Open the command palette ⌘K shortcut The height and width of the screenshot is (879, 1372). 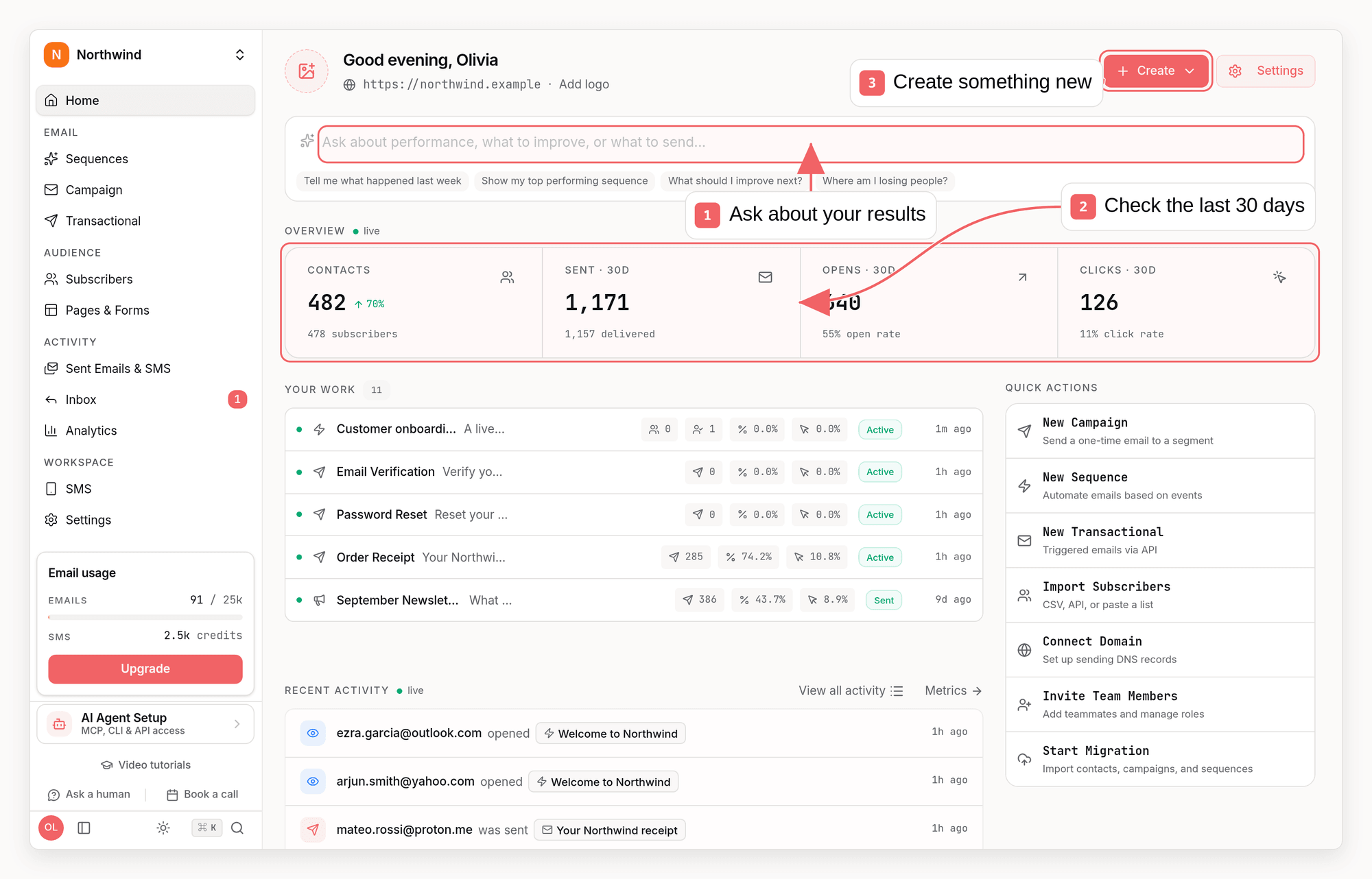coord(206,828)
